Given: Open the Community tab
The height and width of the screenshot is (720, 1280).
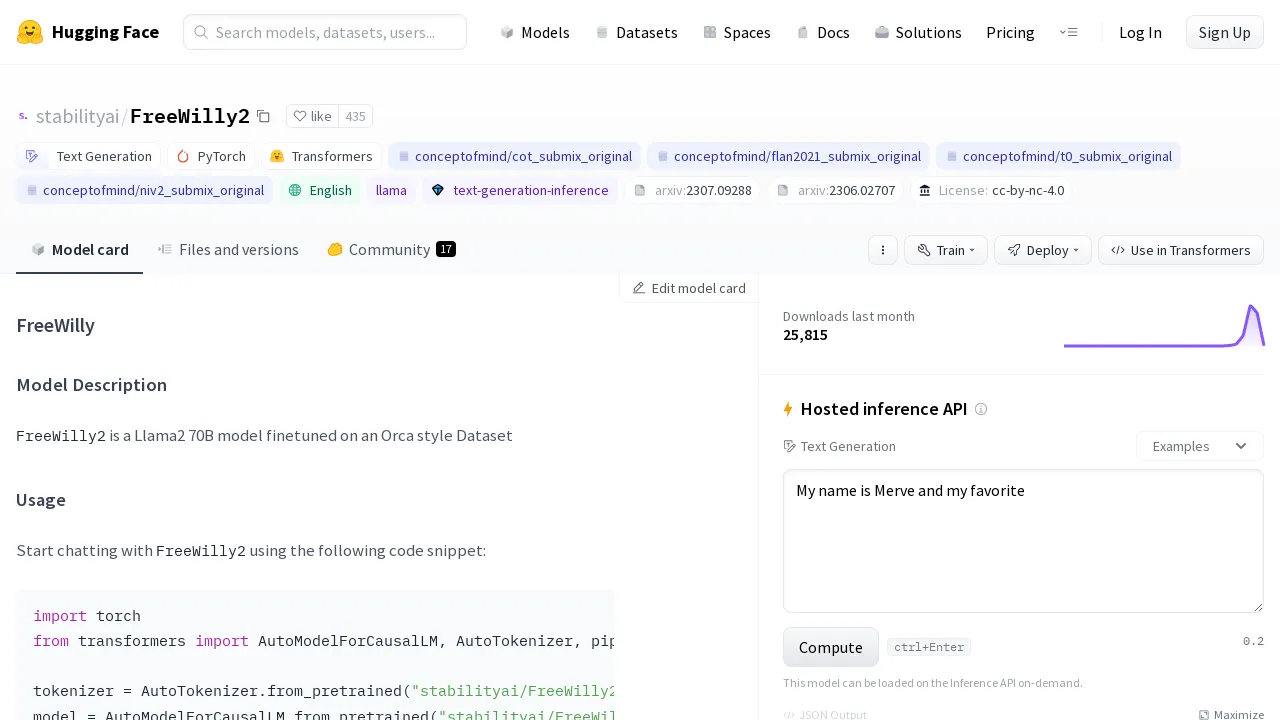Looking at the screenshot, I should (x=391, y=250).
